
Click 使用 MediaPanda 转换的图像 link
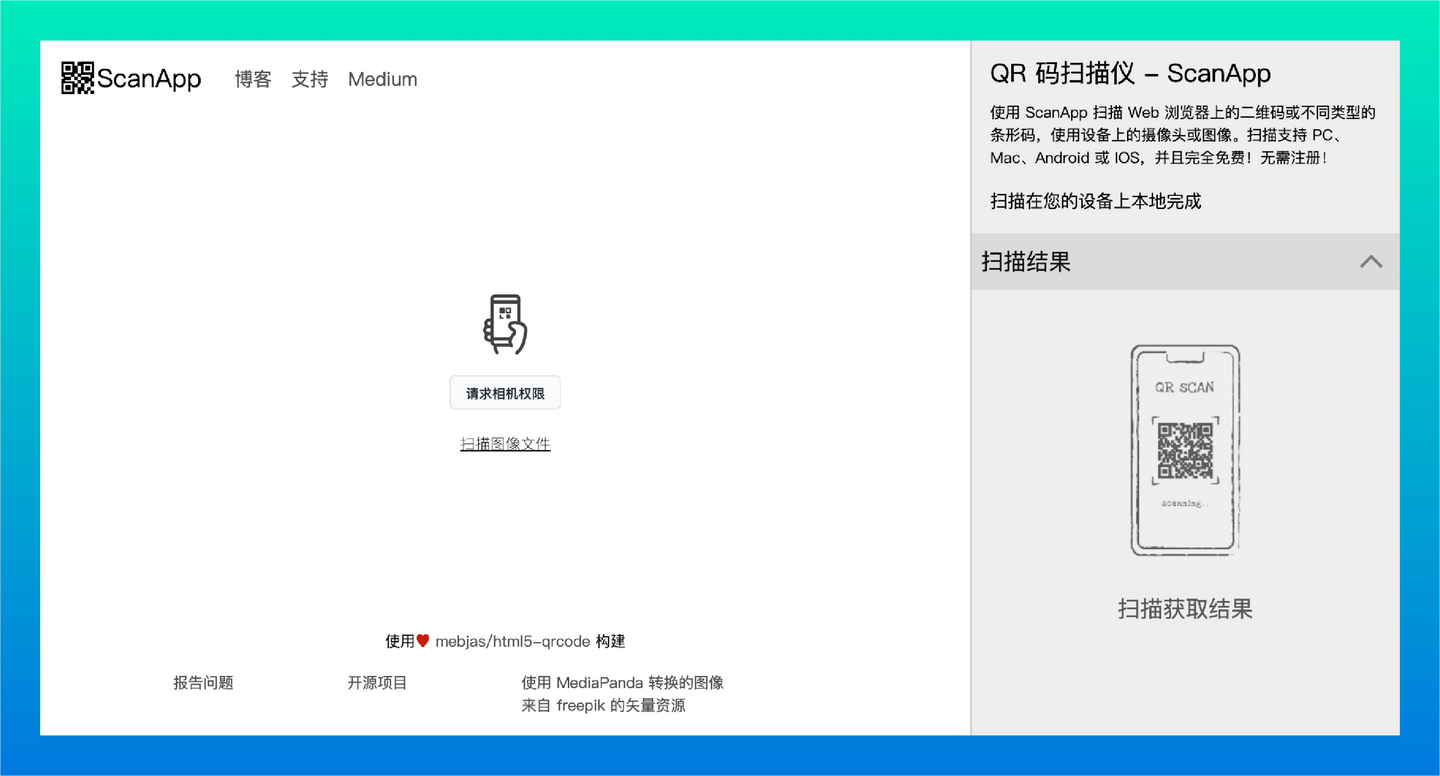[x=622, y=683]
